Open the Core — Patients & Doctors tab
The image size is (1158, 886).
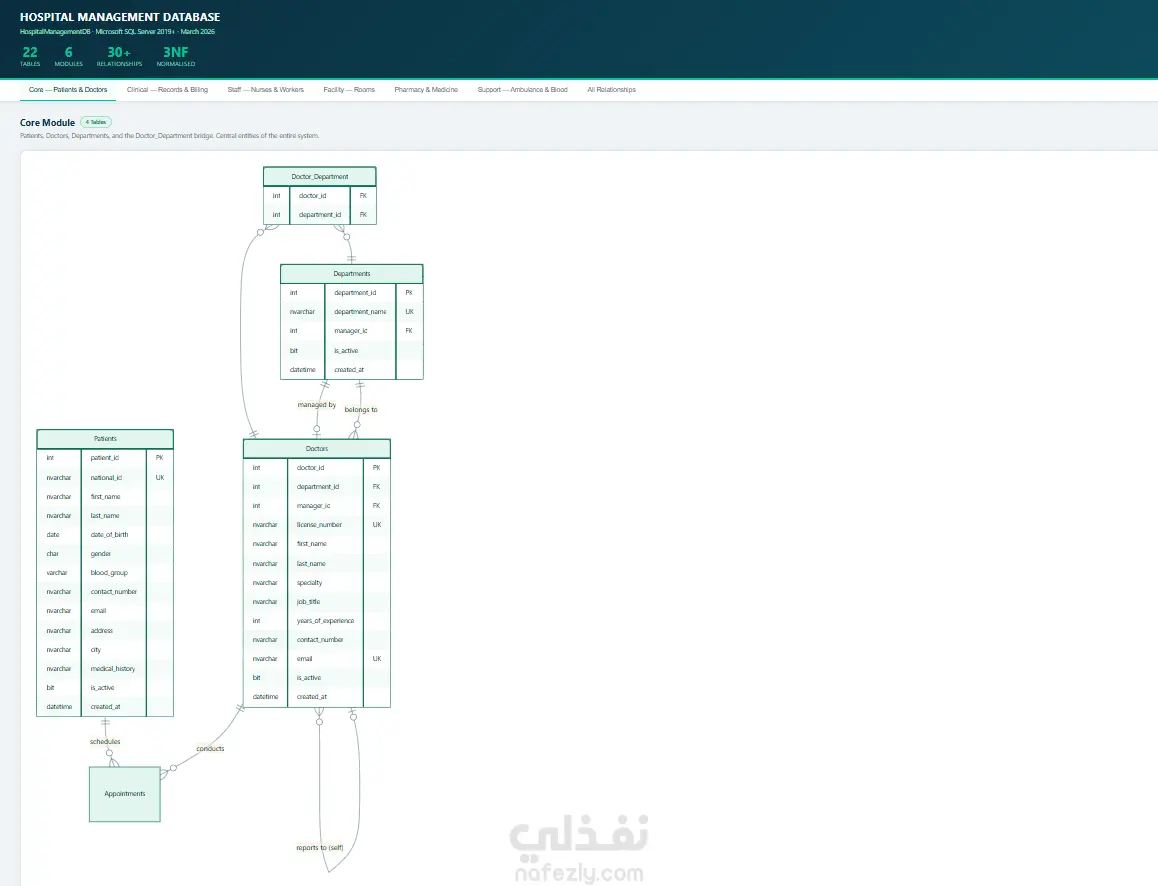click(x=68, y=89)
